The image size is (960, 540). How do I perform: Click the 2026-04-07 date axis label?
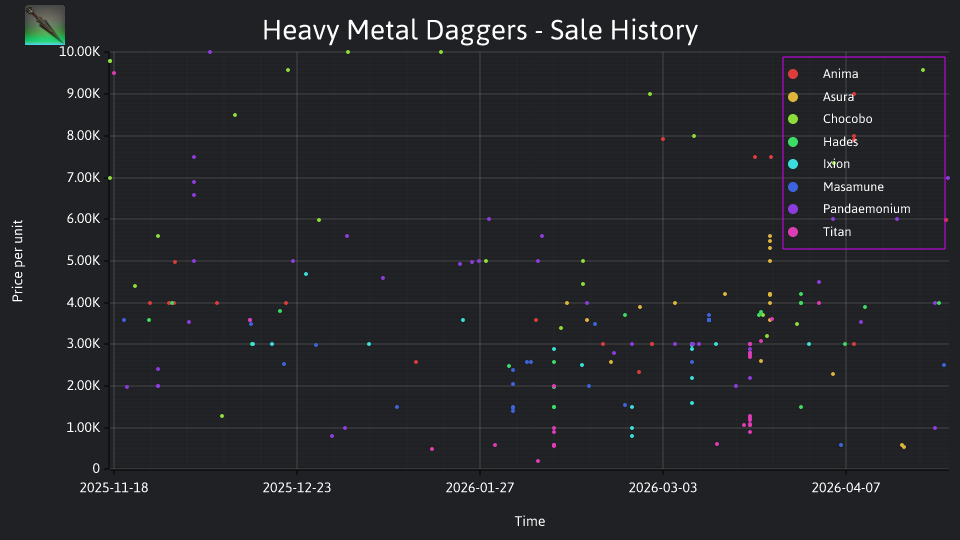tap(846, 488)
